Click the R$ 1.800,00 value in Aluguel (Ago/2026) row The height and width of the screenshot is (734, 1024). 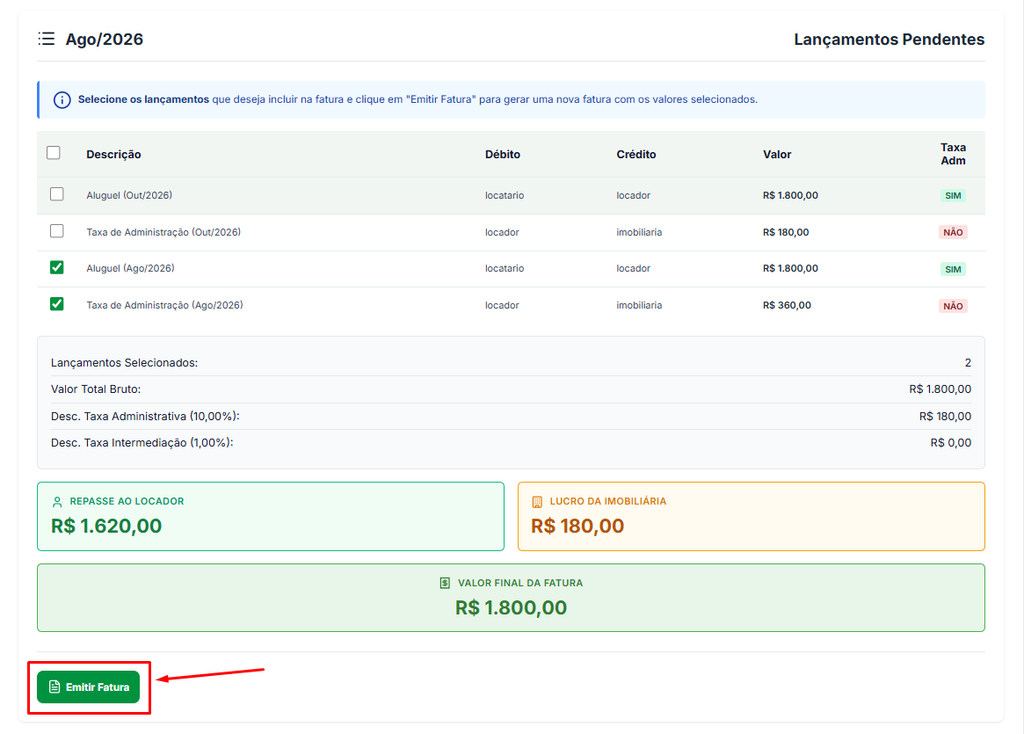pyautogui.click(x=790, y=268)
